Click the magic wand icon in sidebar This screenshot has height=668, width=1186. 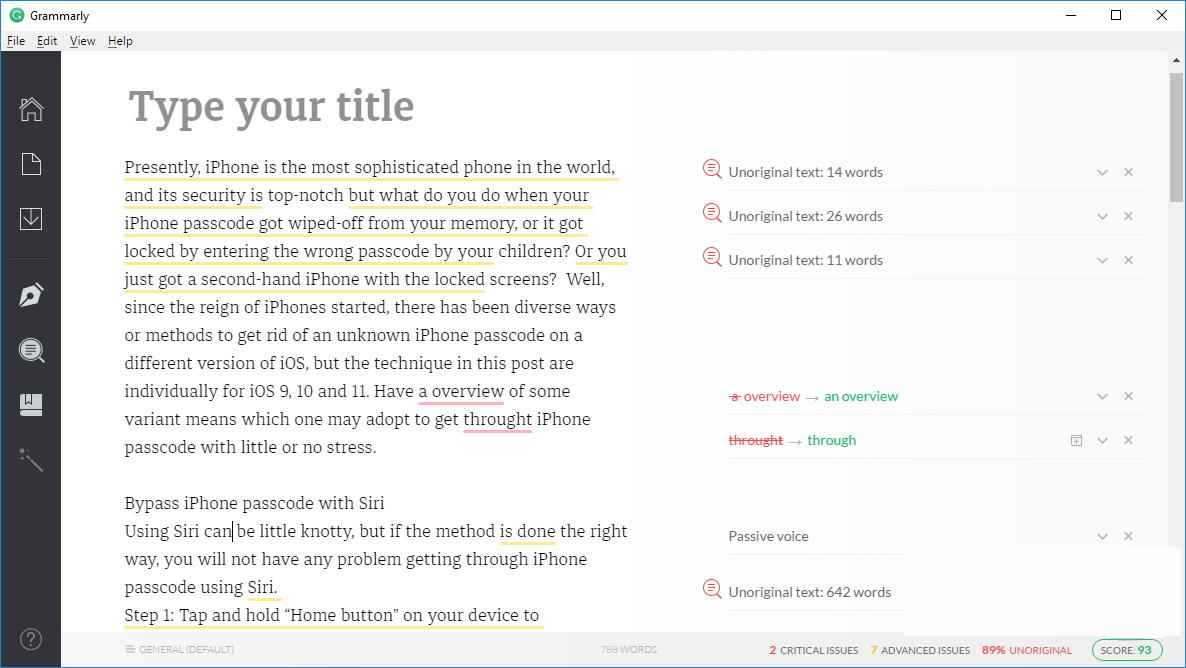pos(31,459)
